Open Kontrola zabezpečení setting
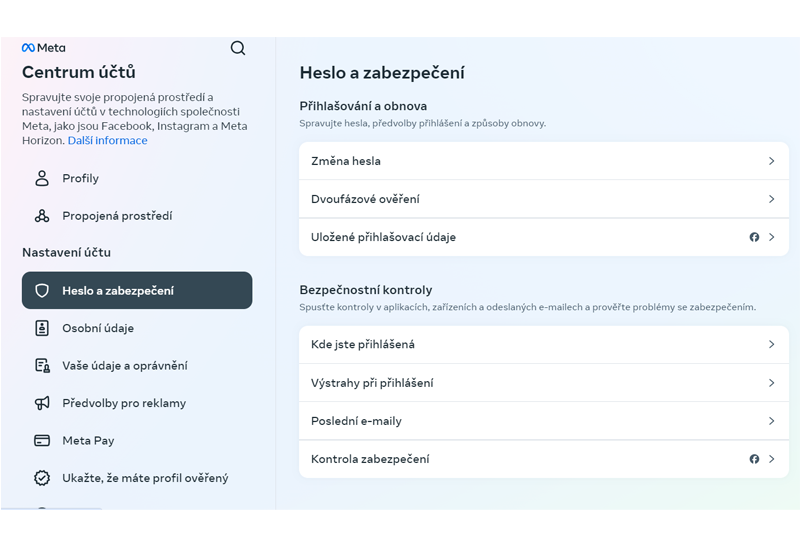Viewport: 800px width, 547px height. coord(544,459)
